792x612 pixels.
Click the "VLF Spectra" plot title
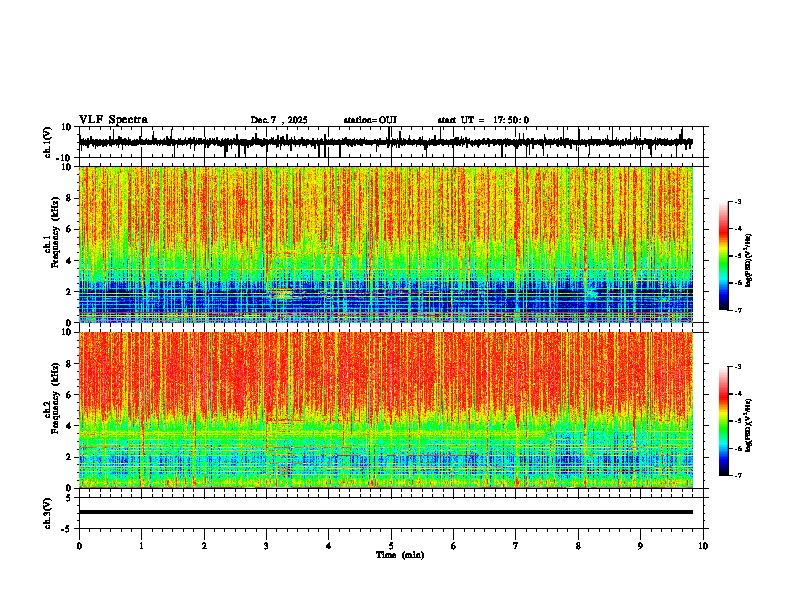pos(114,120)
